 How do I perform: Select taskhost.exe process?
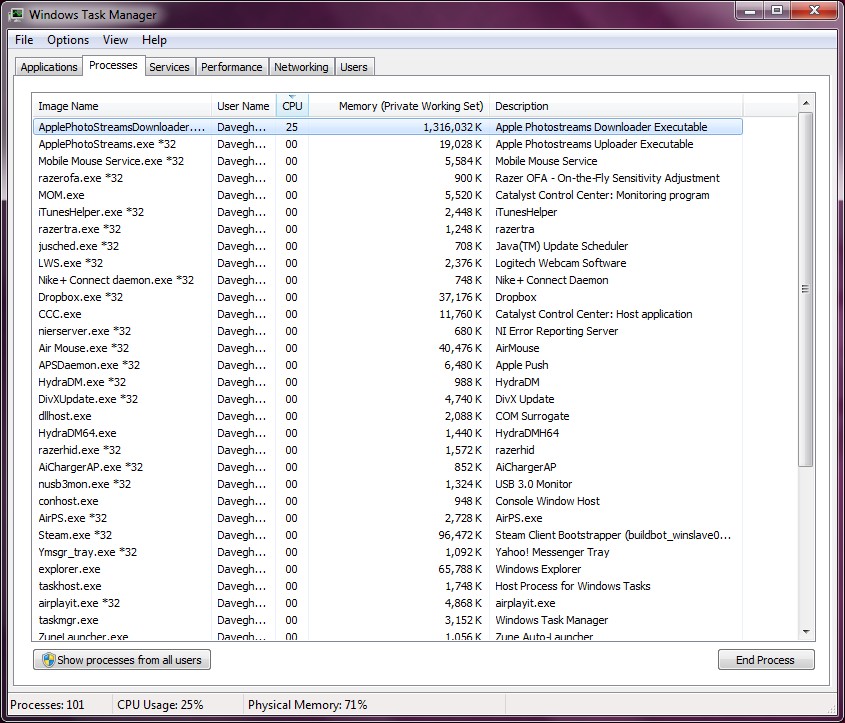point(387,586)
